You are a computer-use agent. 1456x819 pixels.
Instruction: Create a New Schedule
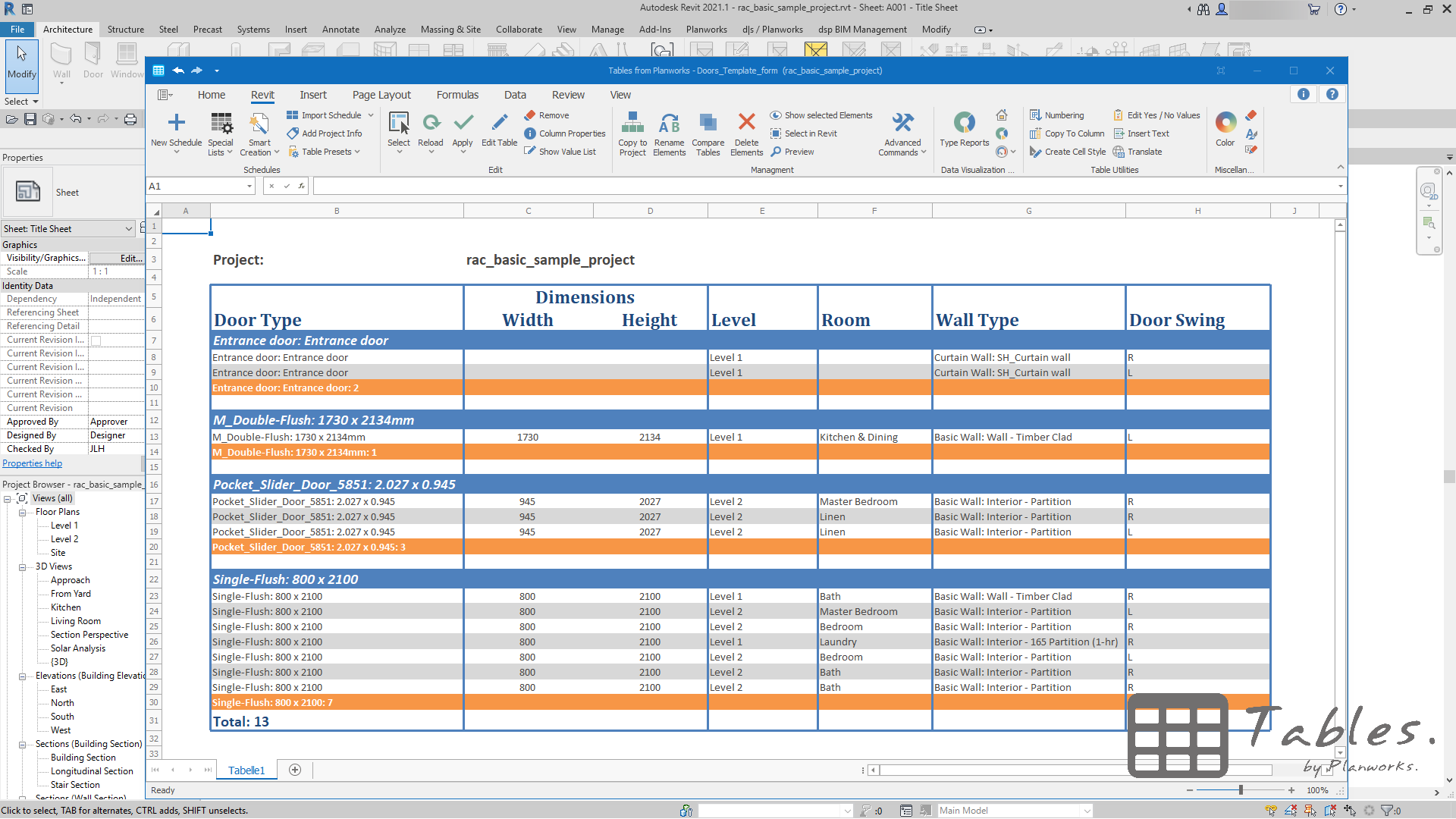pyautogui.click(x=176, y=131)
